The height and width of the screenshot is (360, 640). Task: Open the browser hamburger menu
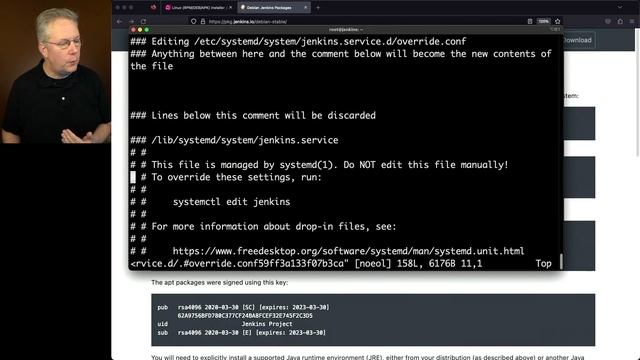pos(632,21)
